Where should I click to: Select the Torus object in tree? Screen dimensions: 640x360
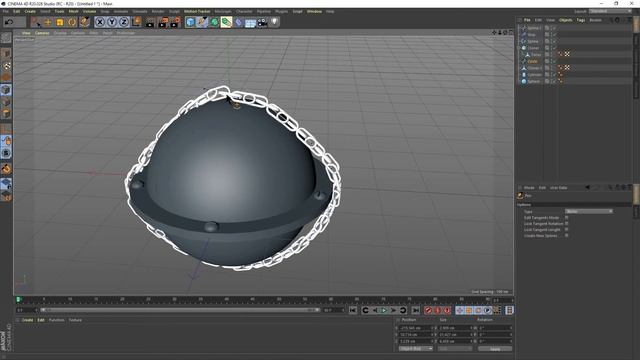(x=536, y=54)
